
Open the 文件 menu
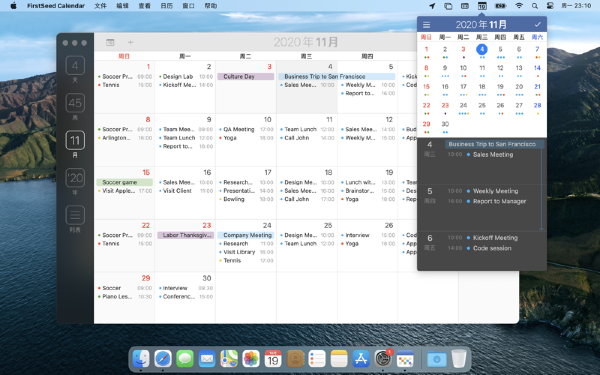point(100,6)
